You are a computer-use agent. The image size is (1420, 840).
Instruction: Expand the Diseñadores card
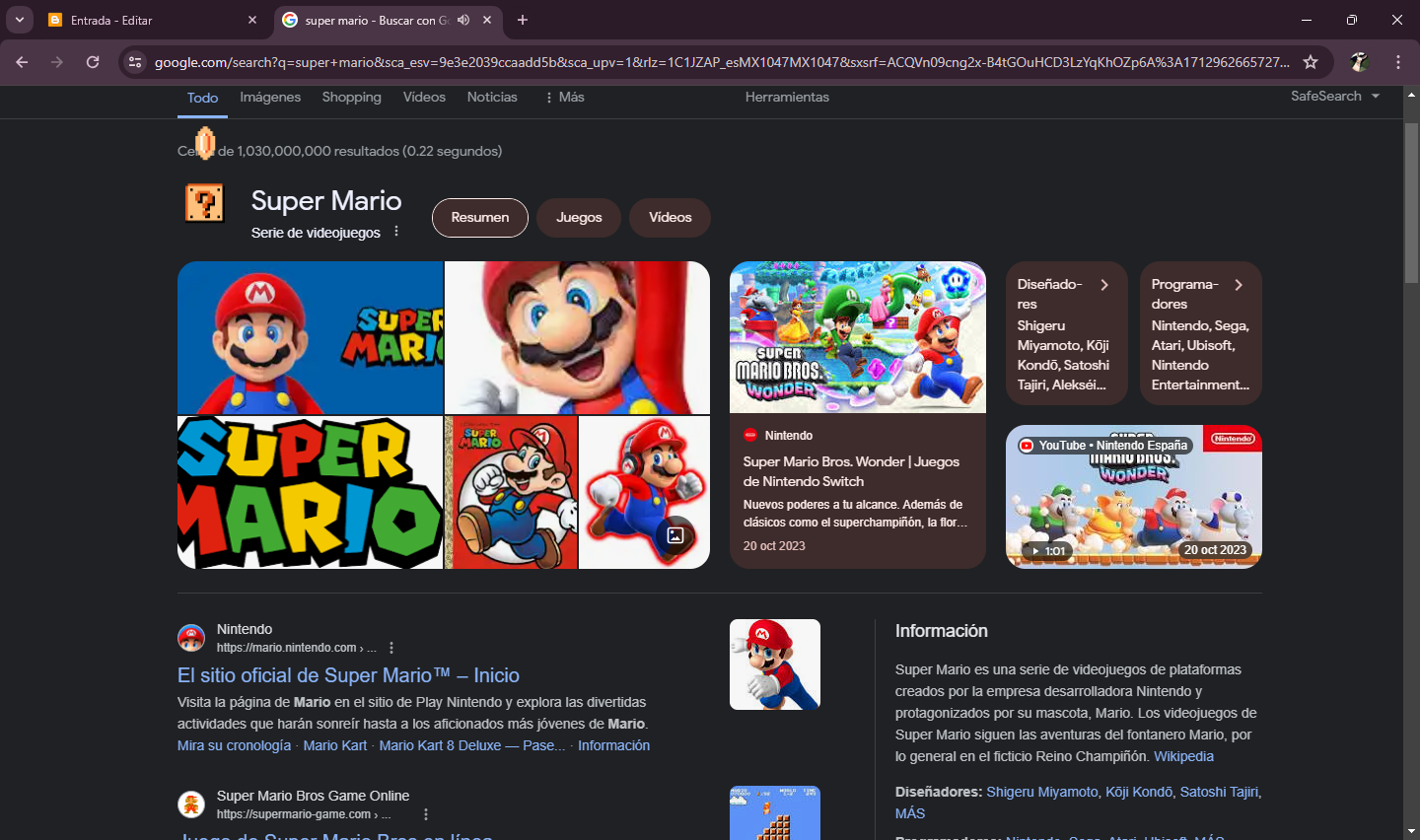(x=1067, y=333)
